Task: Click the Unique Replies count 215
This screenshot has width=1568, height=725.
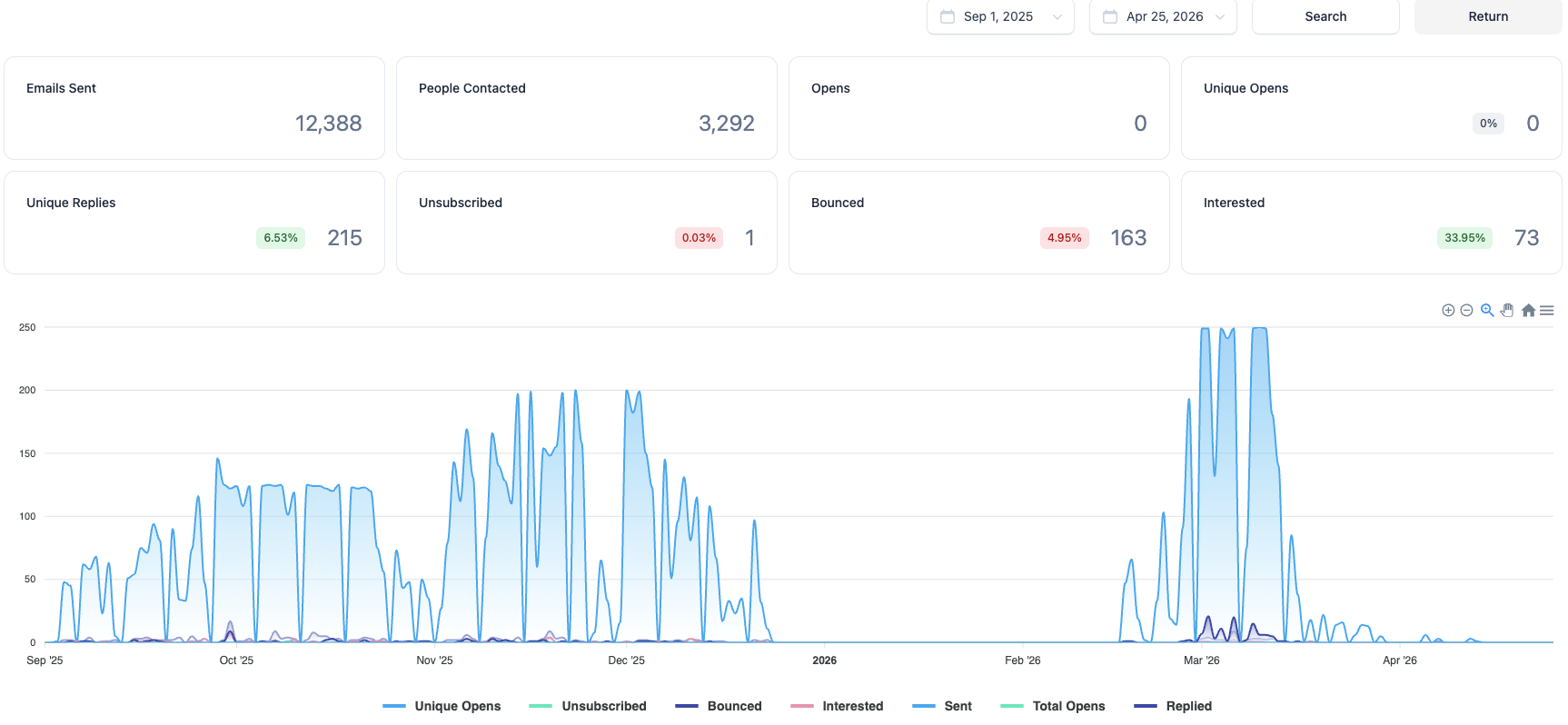Action: click(x=344, y=238)
